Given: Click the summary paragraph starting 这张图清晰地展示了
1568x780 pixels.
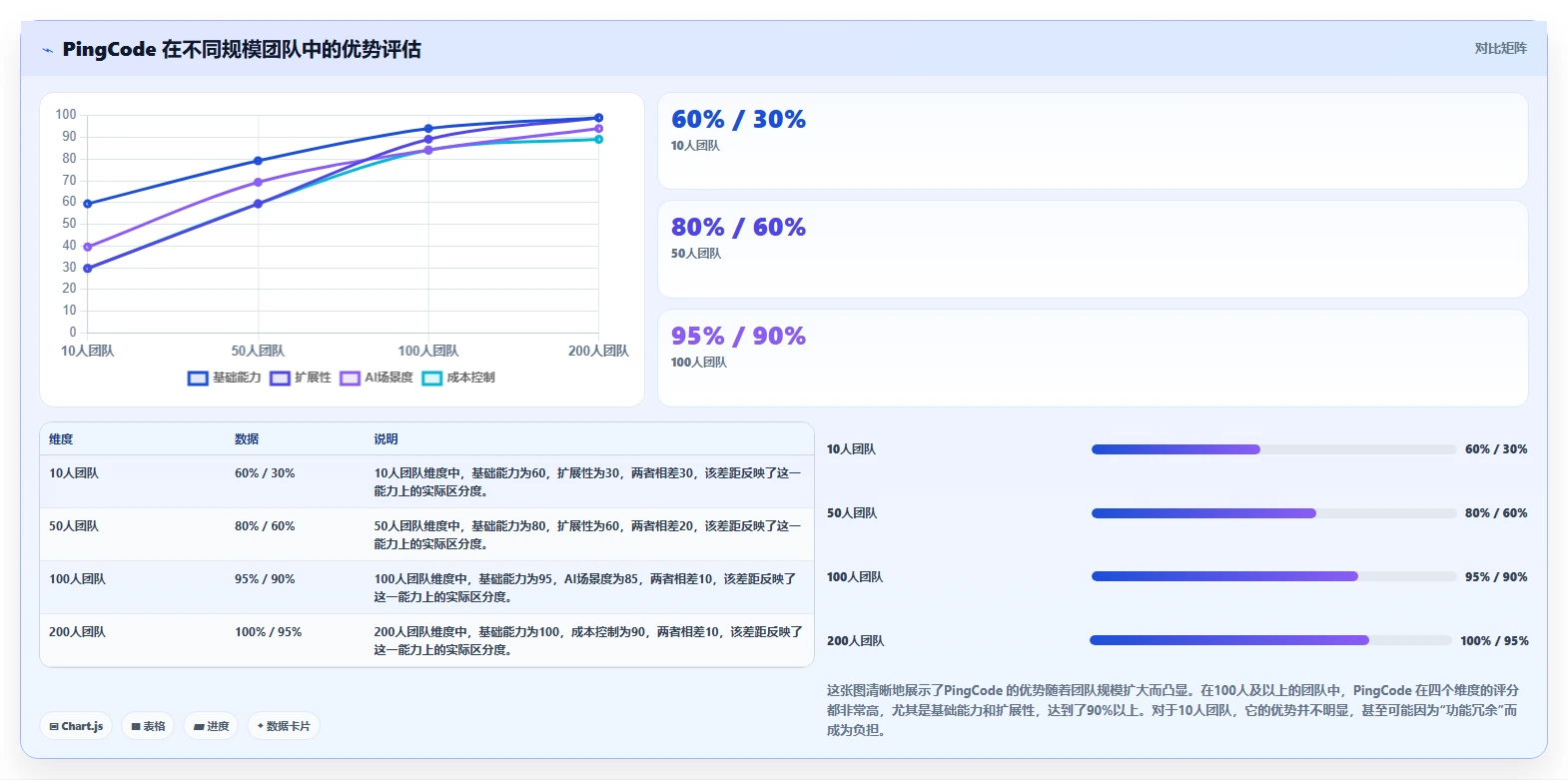Looking at the screenshot, I should click(1174, 710).
